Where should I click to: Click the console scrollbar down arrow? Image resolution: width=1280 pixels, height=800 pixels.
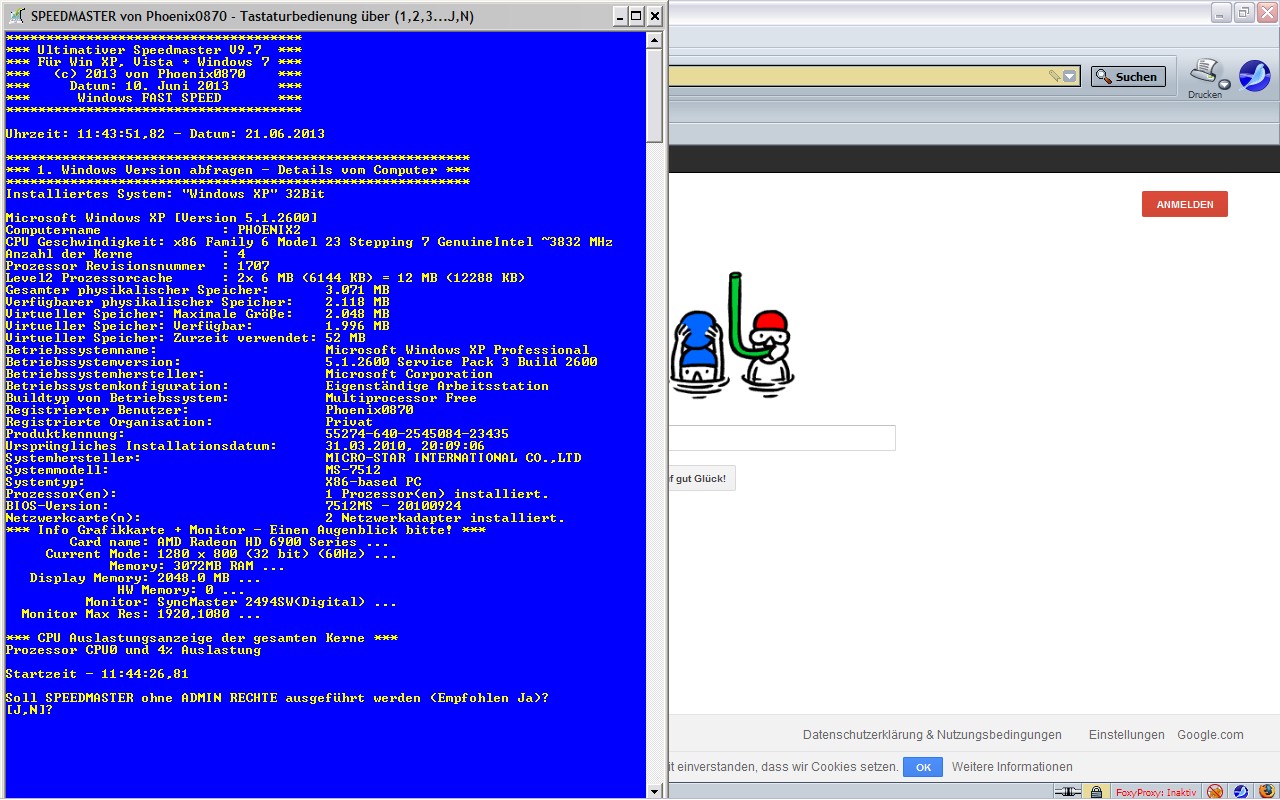coord(655,790)
